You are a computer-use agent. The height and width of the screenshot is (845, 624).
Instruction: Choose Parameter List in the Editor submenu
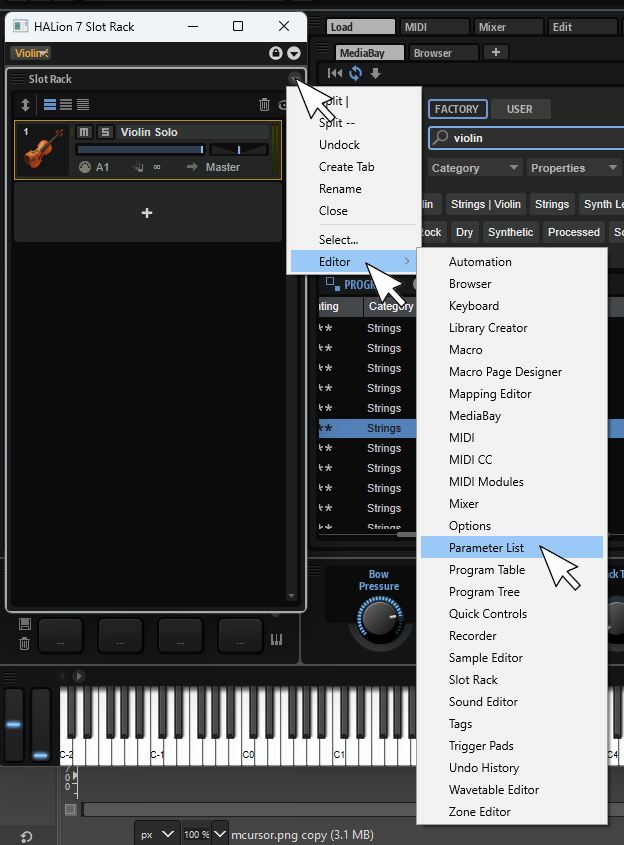[x=511, y=548]
